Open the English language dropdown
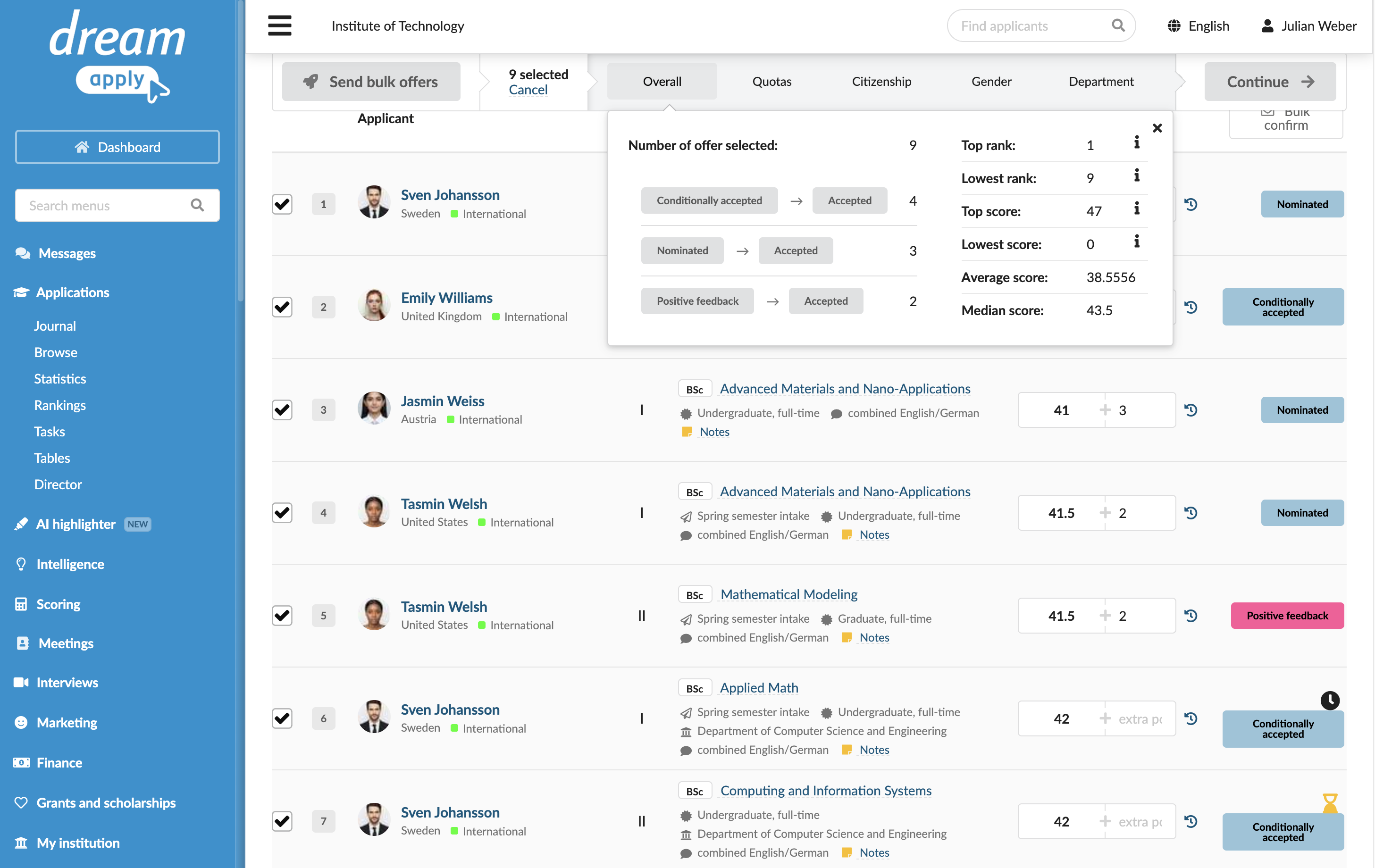Screen dimensions: 1375x868 tap(1198, 25)
